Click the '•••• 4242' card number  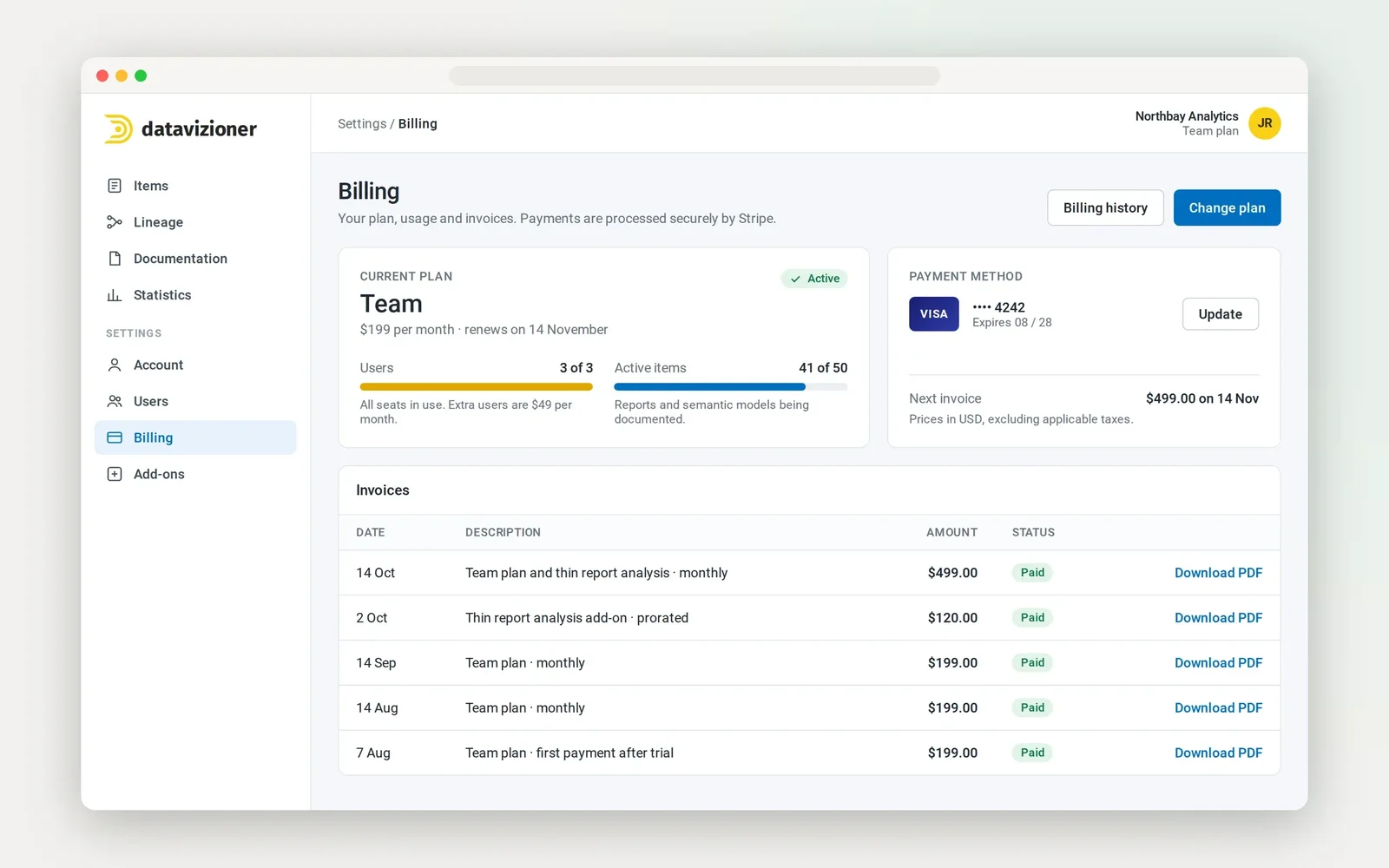tap(998, 307)
